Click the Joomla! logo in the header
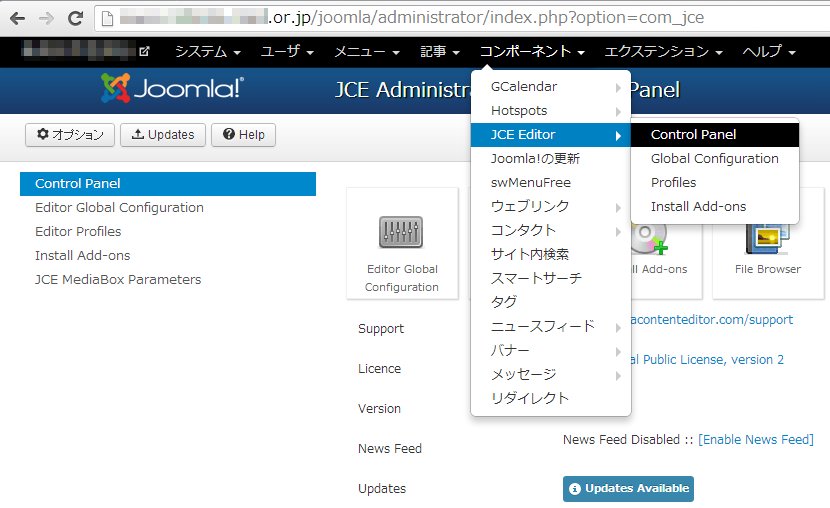The image size is (830, 508). point(172,89)
